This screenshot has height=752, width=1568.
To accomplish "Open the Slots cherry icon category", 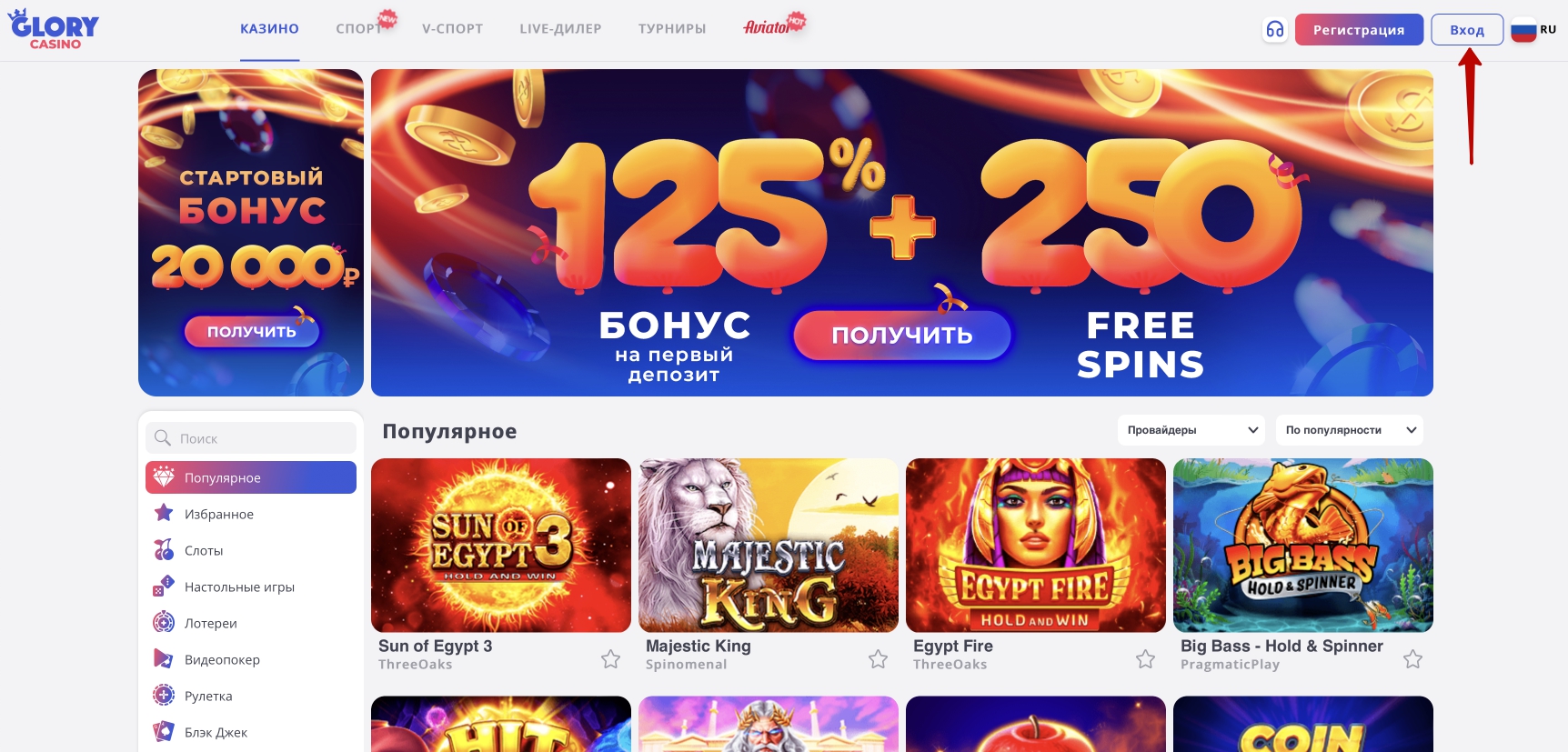I will pyautogui.click(x=164, y=549).
